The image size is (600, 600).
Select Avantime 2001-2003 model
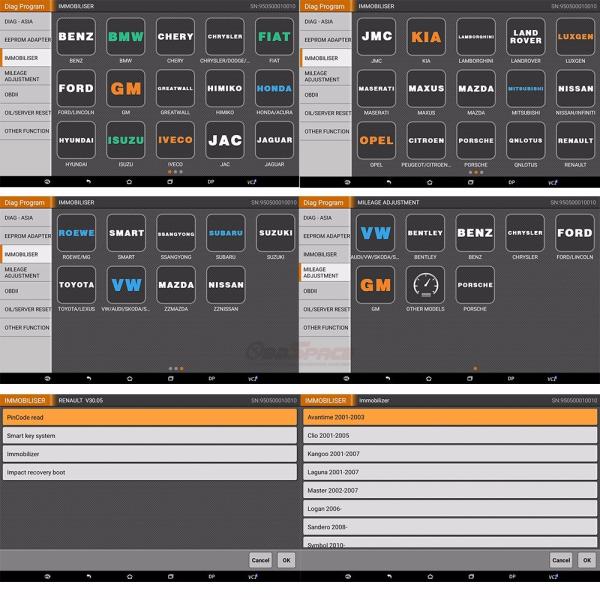pos(450,417)
